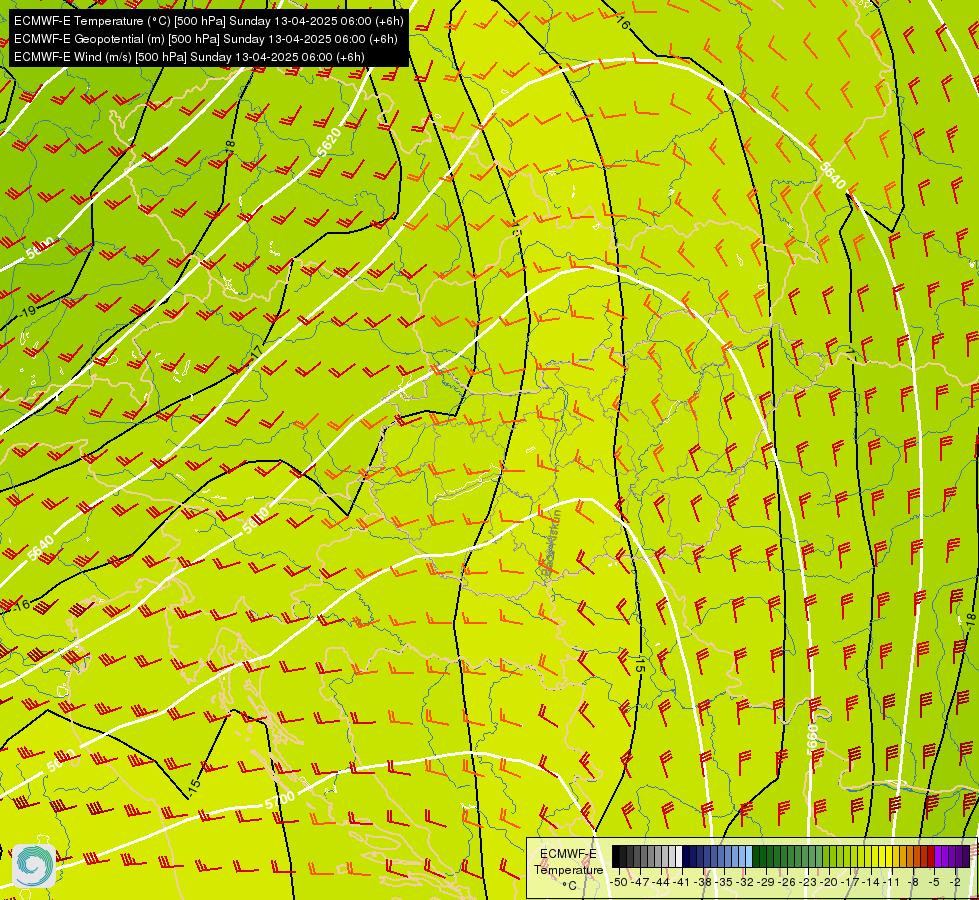Screen dimensions: 979x900
Task: Click the -2 value on temperature legend
Action: [x=956, y=883]
